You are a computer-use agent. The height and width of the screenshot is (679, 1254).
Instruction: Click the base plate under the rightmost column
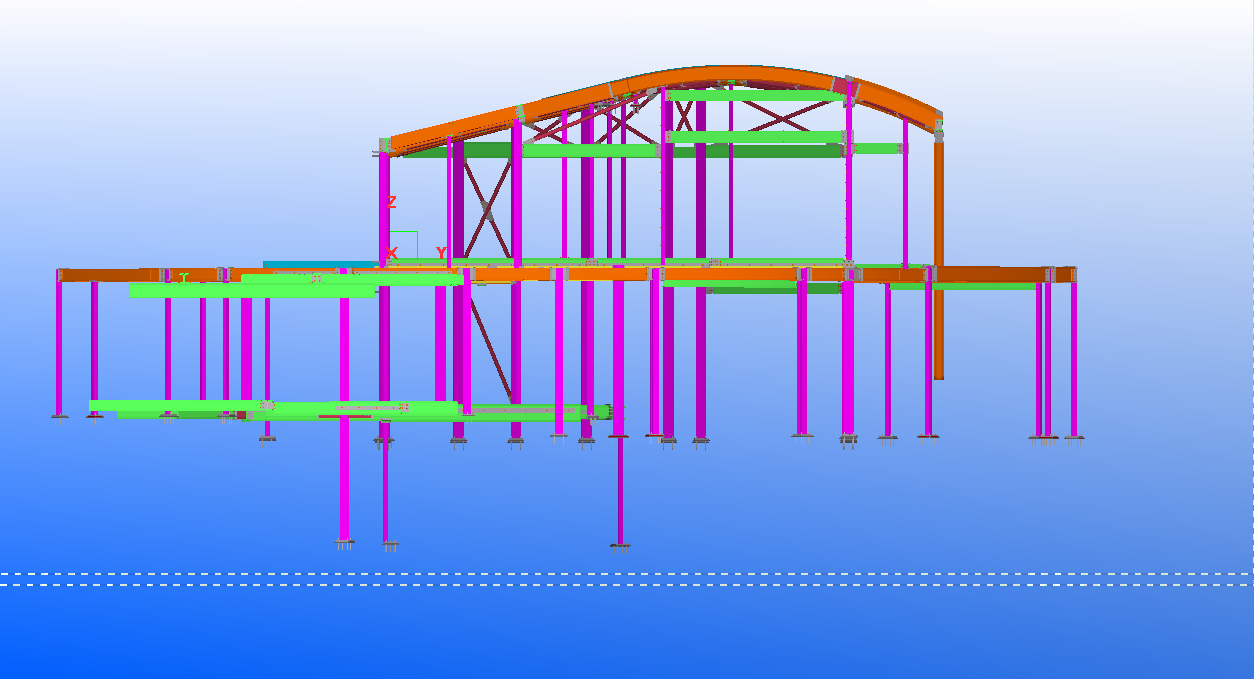click(x=1074, y=439)
